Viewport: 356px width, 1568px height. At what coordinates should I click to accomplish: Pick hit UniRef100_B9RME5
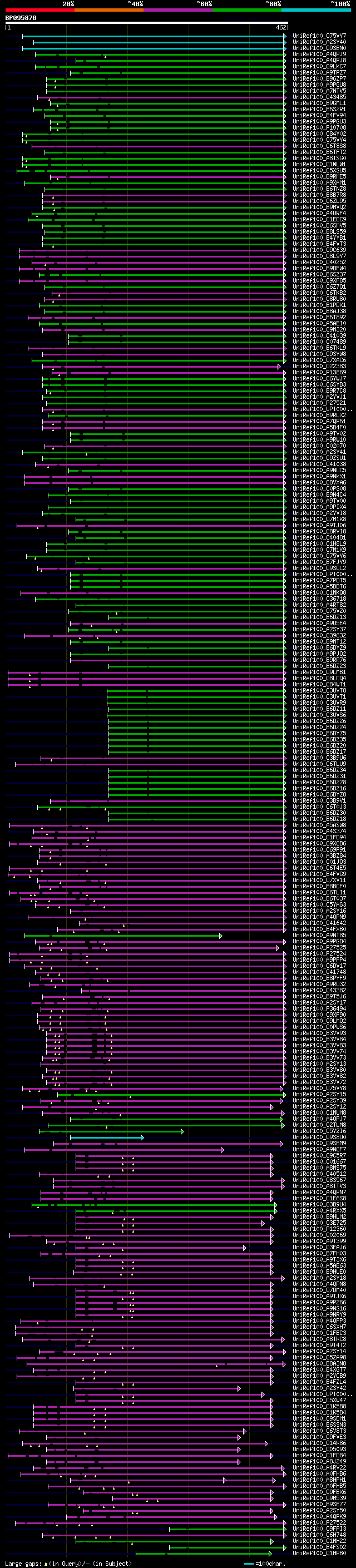[319, 177]
